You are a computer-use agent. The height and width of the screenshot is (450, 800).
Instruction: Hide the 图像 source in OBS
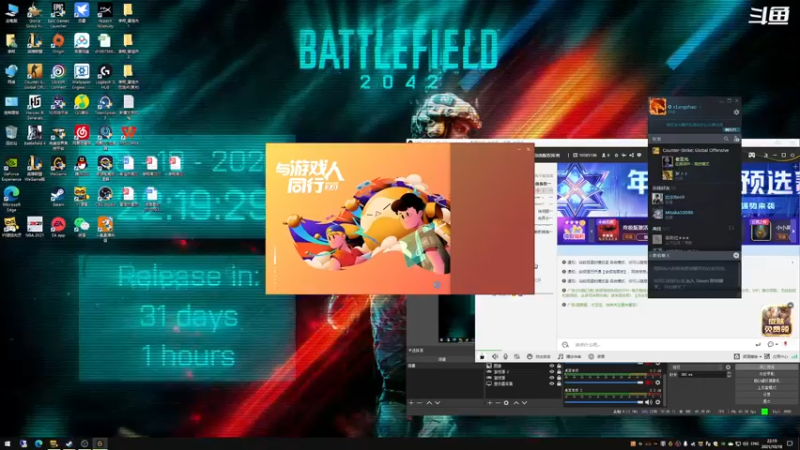point(552,366)
